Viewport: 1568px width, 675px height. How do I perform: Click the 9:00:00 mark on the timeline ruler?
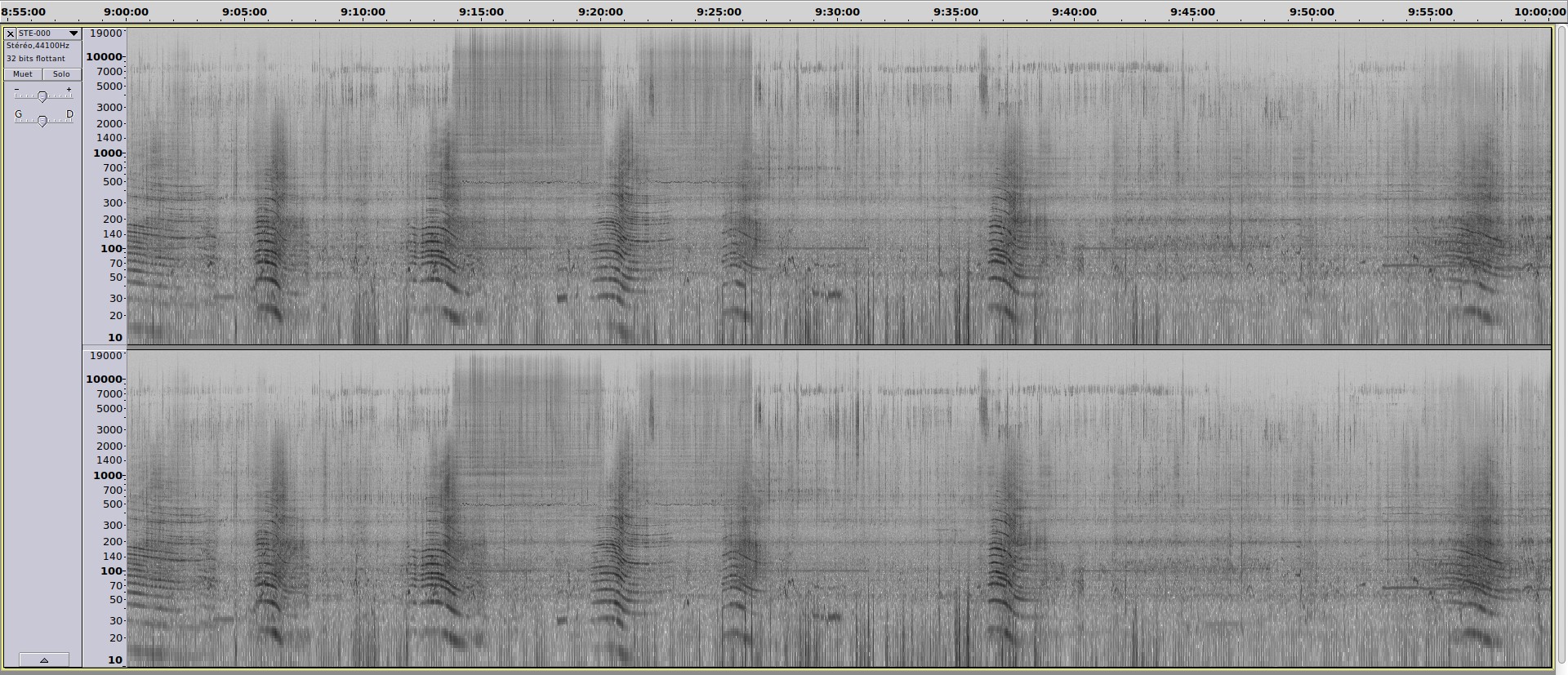tap(127, 12)
